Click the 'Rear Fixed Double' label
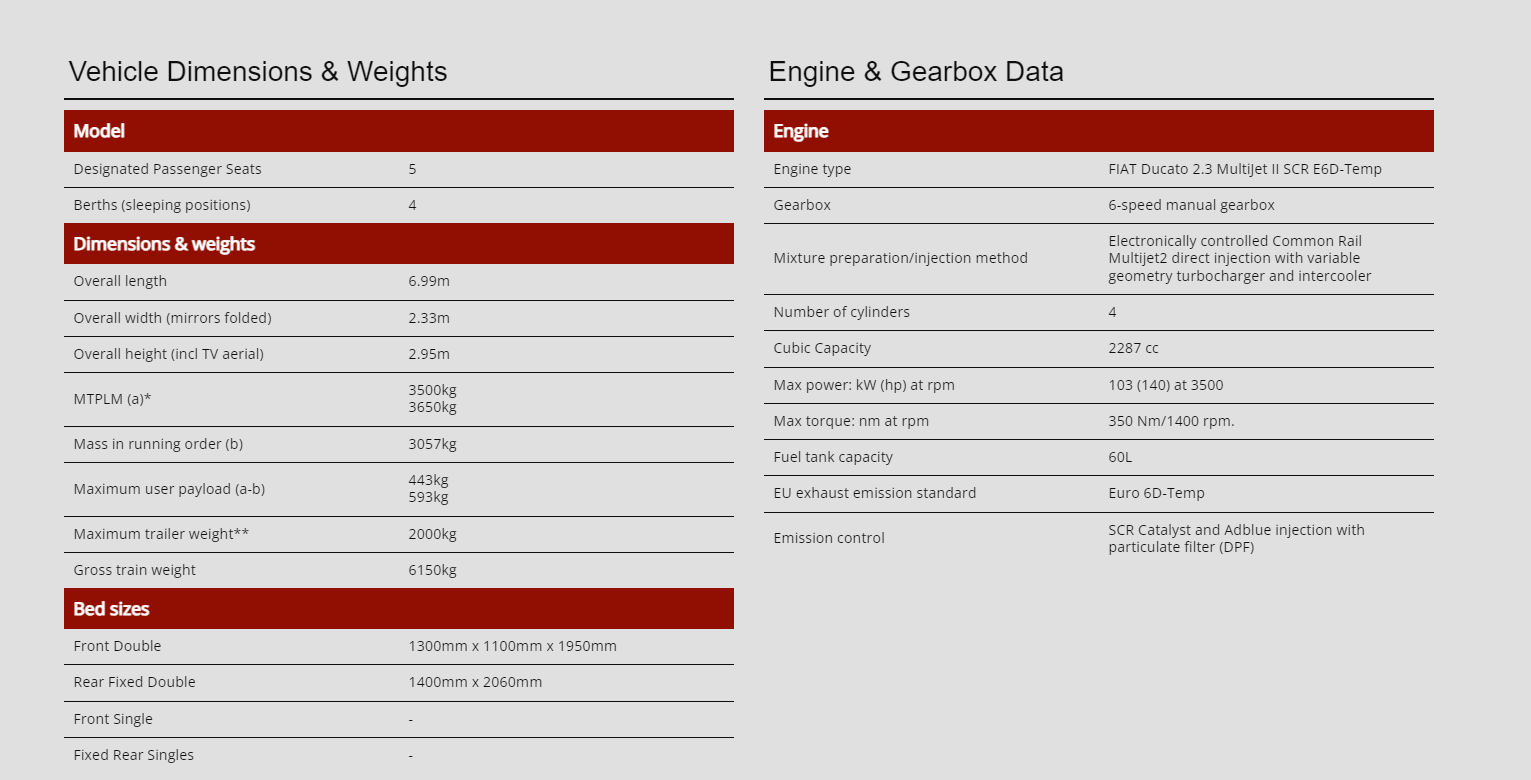 (134, 682)
